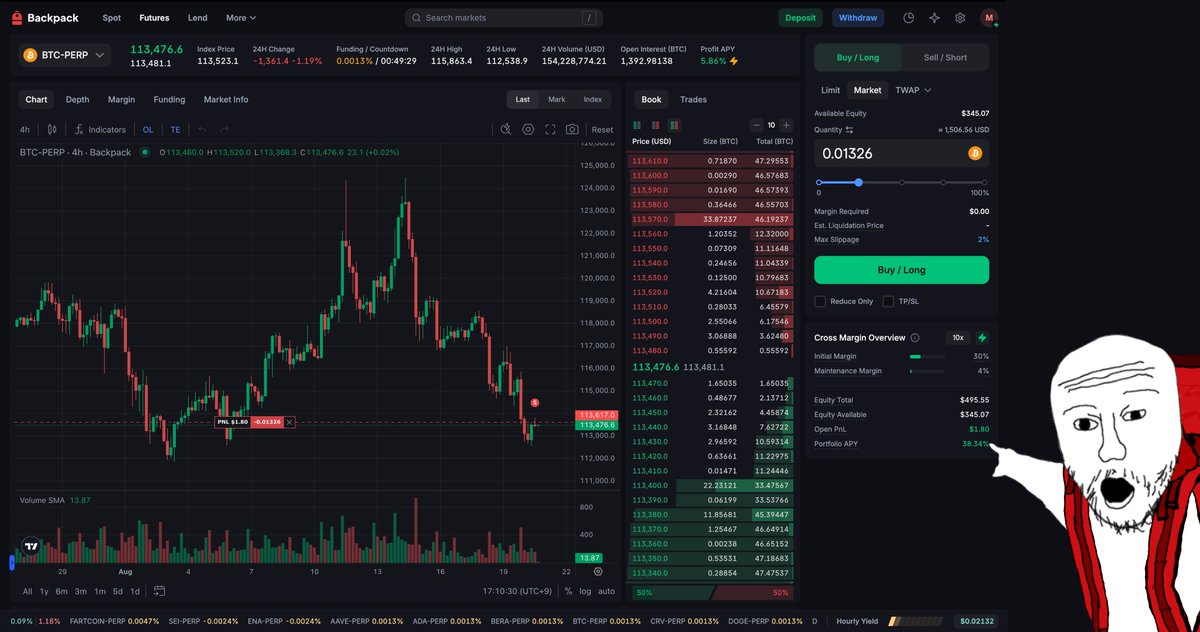Viewport: 1200px width, 632px height.
Task: Select the Limit order type
Action: click(830, 90)
